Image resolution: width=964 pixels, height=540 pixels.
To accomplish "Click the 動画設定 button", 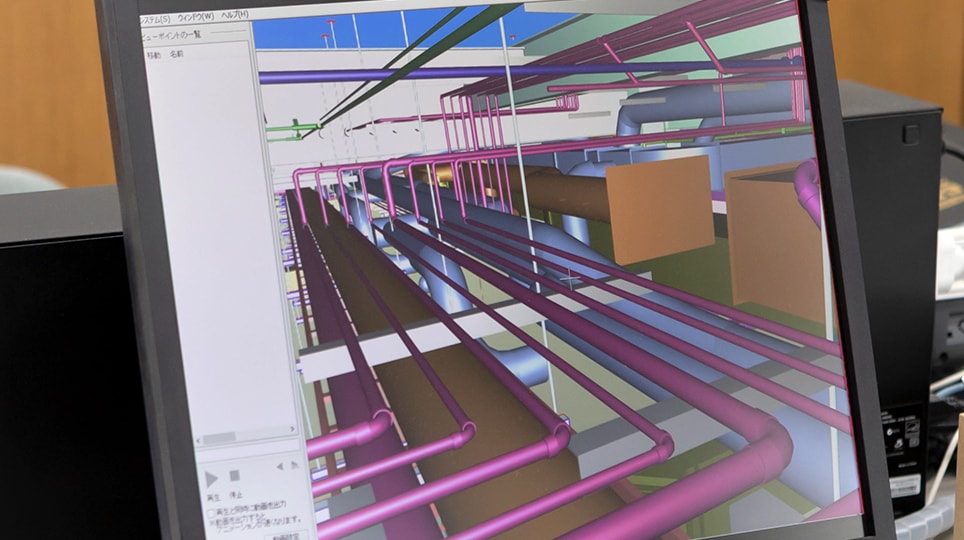I will pos(285,537).
